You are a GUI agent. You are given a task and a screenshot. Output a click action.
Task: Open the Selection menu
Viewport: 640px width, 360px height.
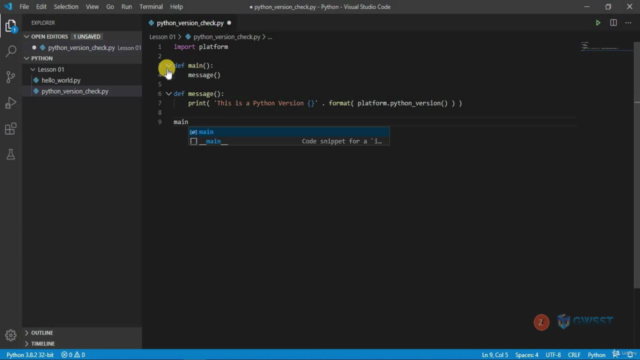coord(66,7)
